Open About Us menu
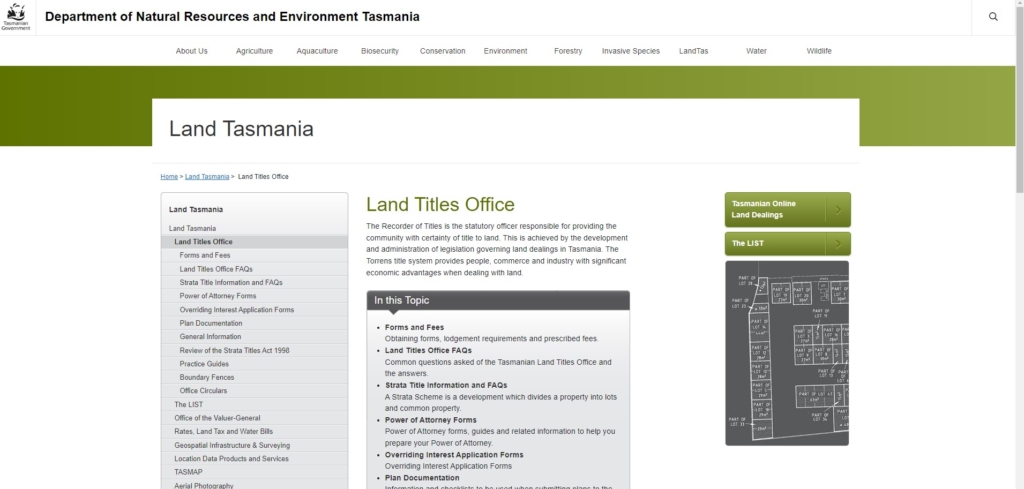The image size is (1024, 489). click(191, 51)
